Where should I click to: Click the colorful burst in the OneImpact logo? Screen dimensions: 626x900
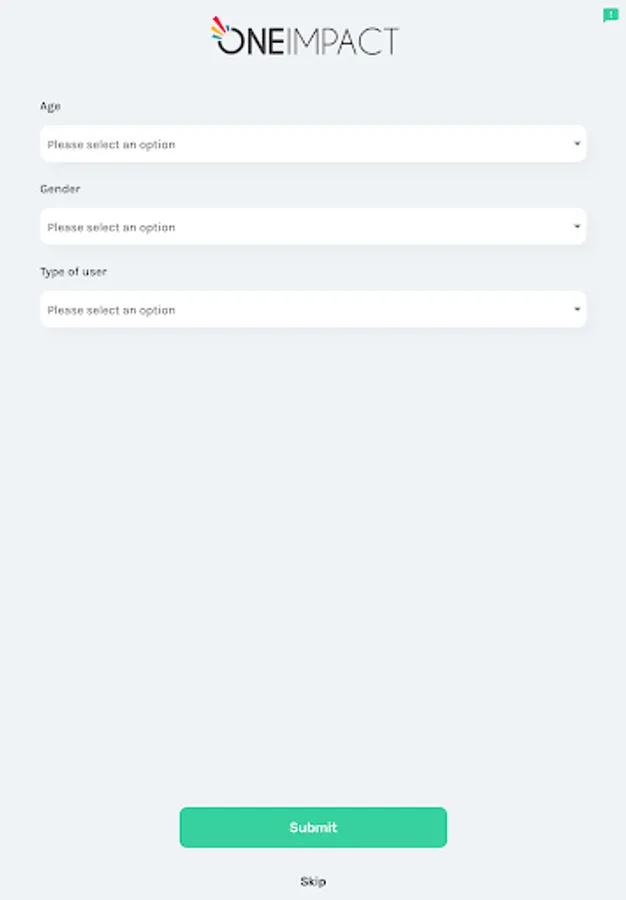220,28
